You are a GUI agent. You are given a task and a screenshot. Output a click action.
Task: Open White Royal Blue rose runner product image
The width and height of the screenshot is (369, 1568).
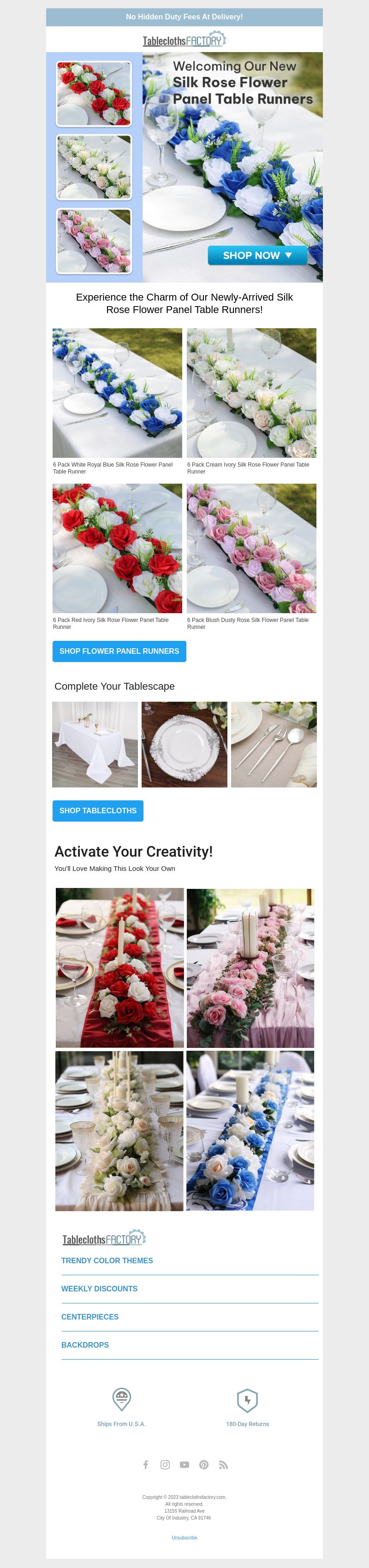117,393
